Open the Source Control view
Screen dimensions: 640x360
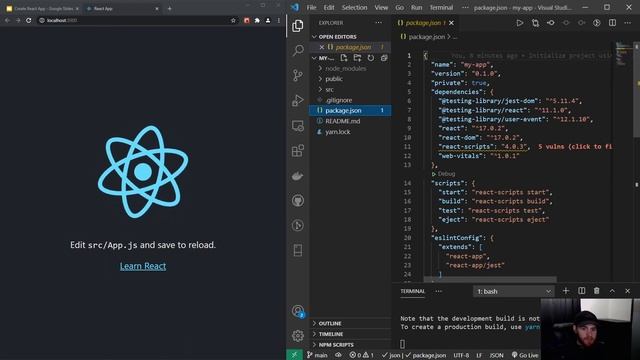298,76
